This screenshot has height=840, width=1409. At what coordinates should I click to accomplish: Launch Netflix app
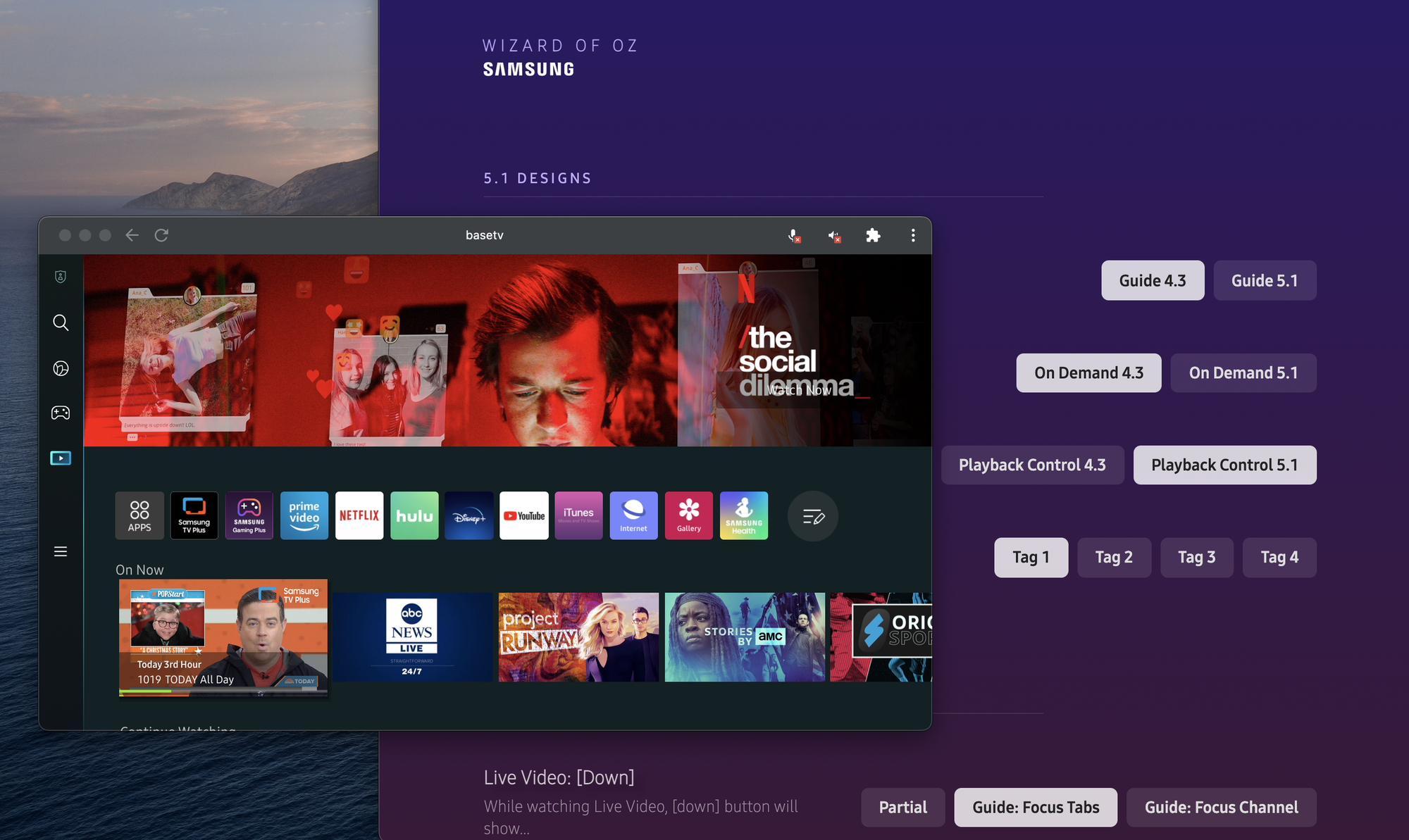(359, 515)
